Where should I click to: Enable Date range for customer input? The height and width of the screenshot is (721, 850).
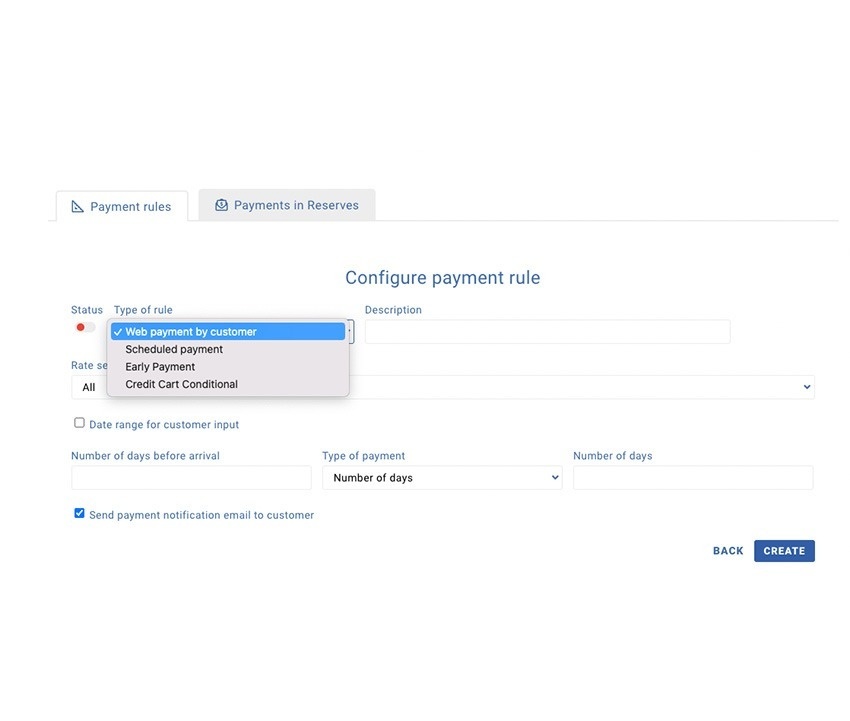click(79, 423)
